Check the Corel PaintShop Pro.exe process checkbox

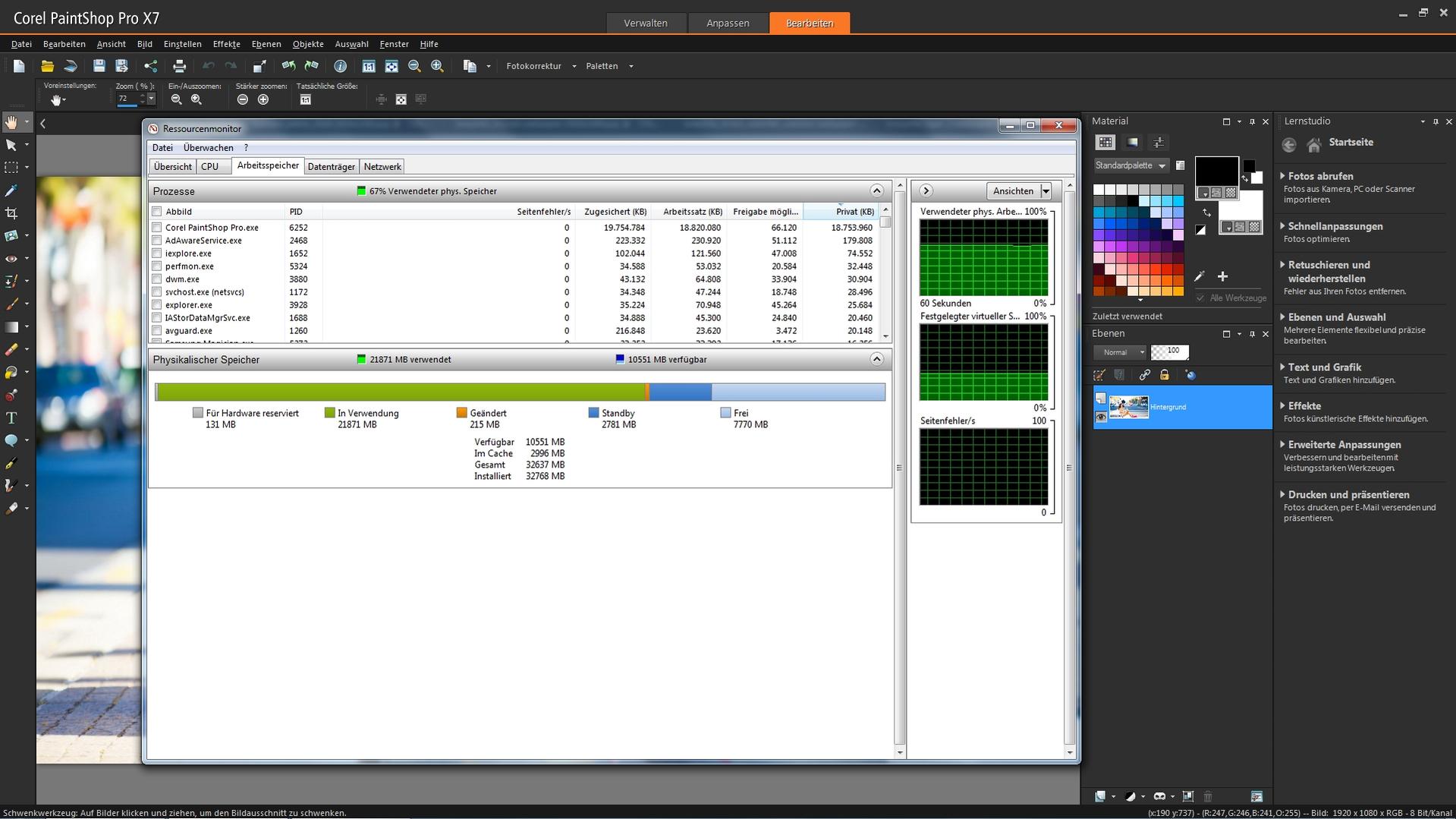tap(156, 228)
